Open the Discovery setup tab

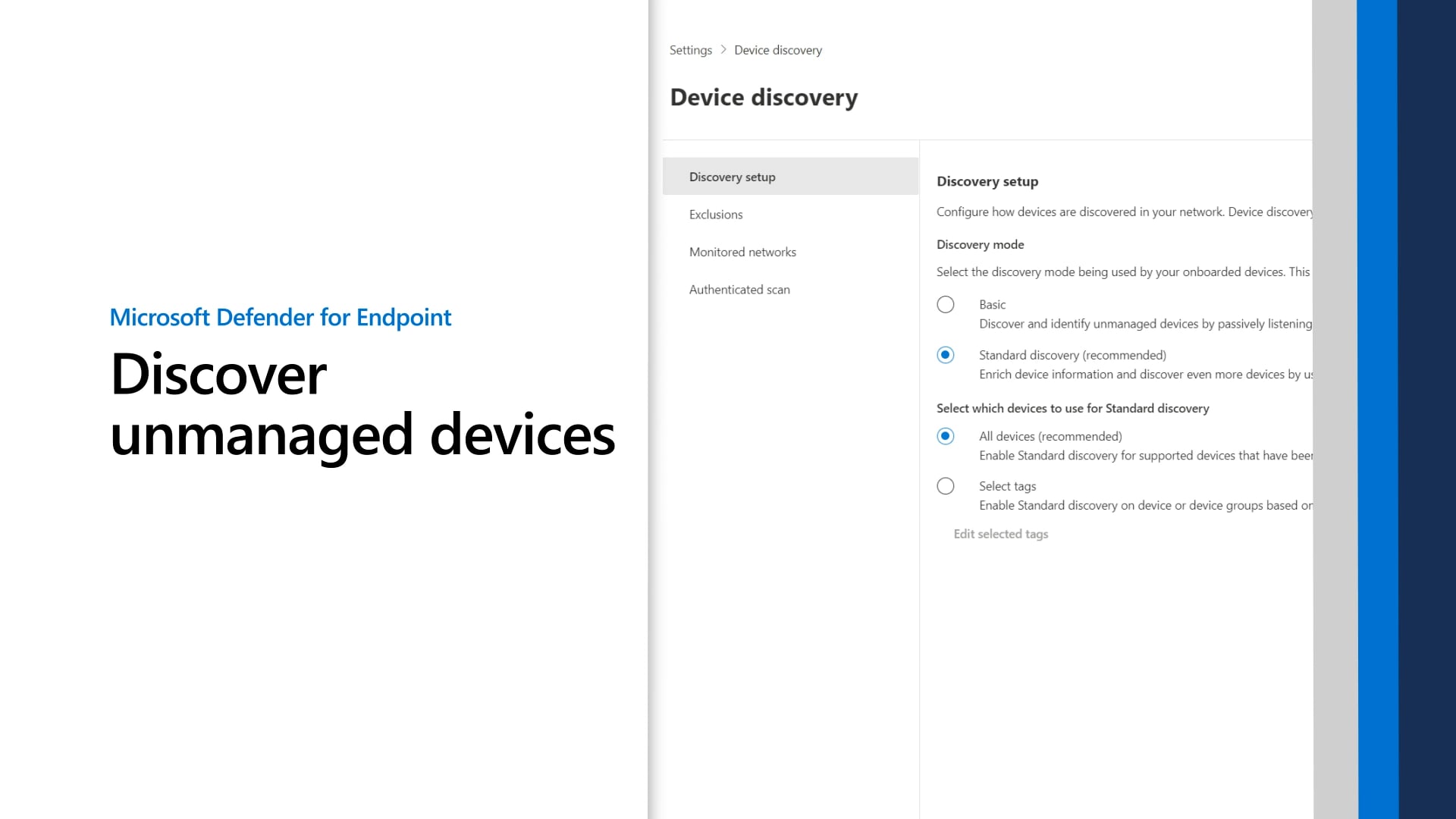[x=732, y=177]
